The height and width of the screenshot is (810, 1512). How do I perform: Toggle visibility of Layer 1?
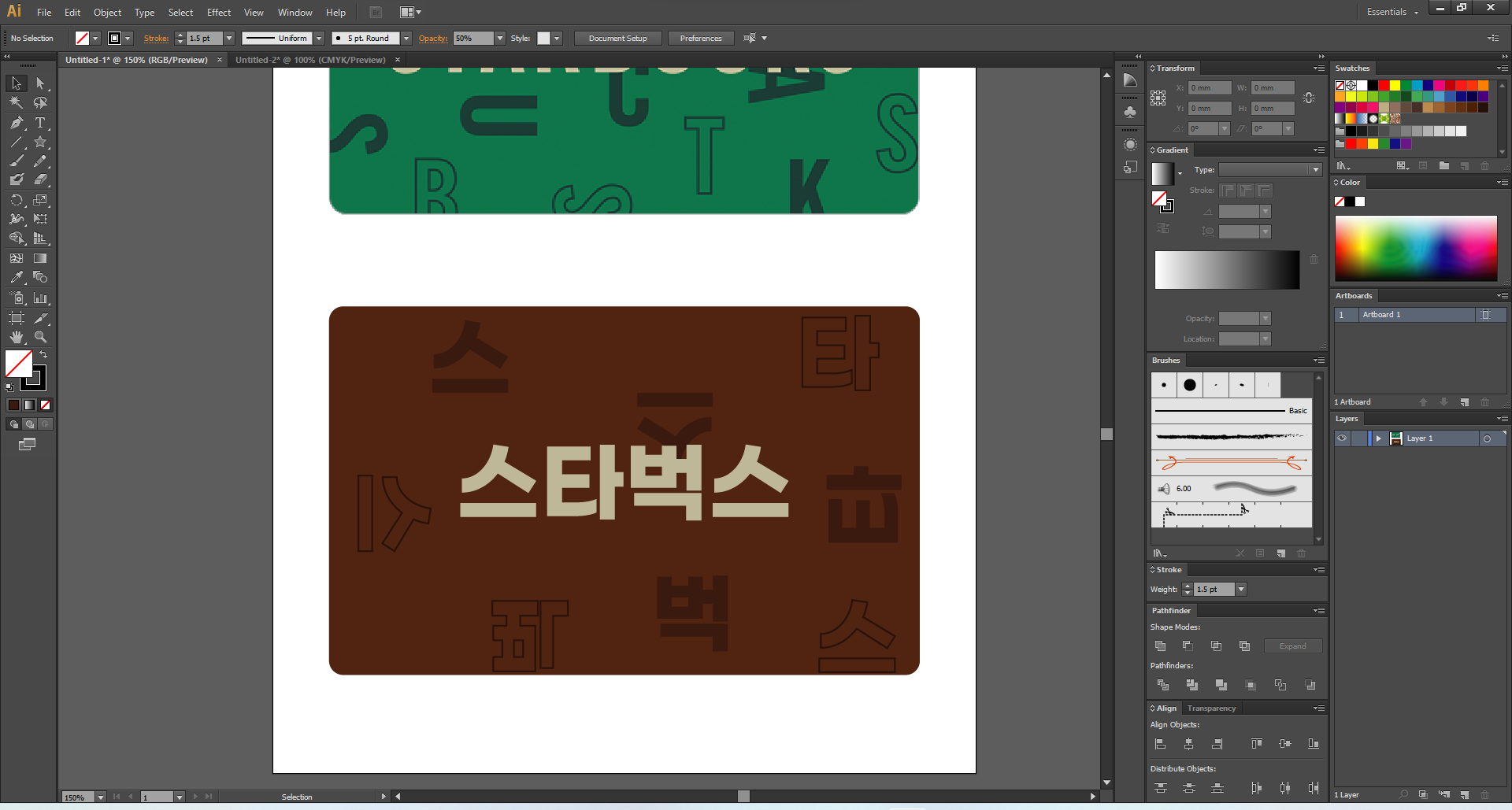coord(1342,438)
